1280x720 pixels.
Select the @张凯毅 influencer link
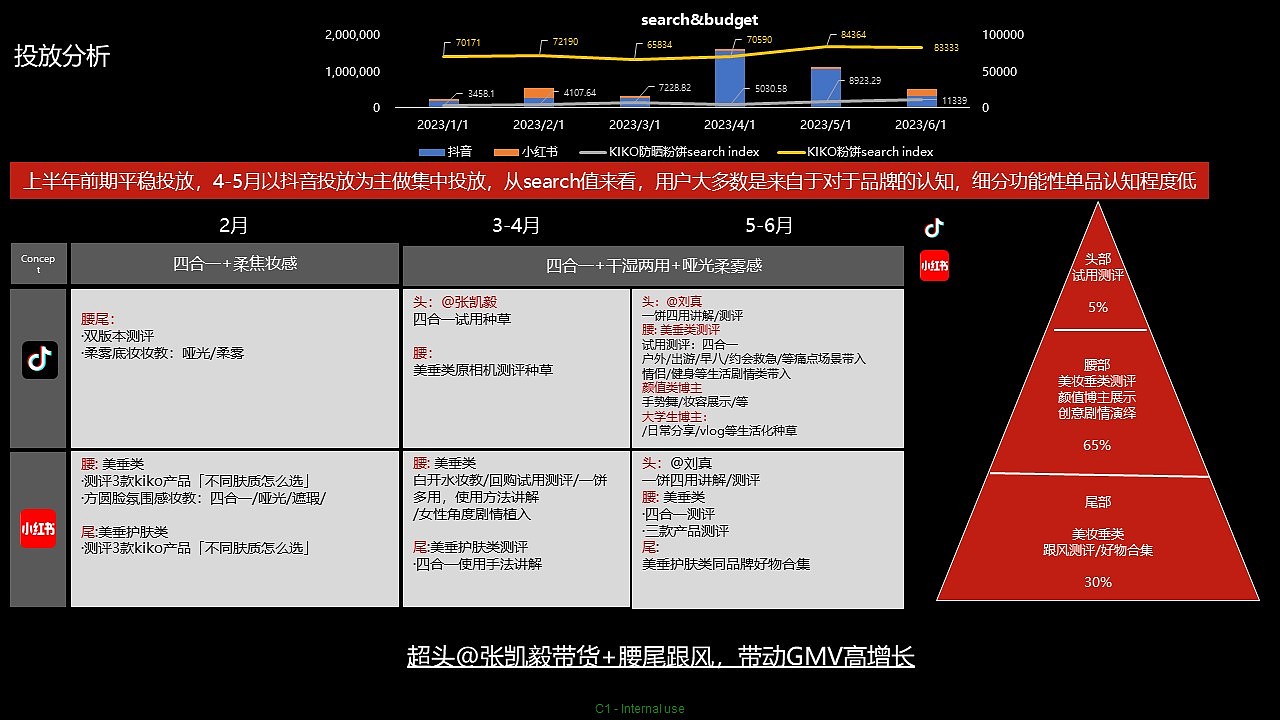[469, 302]
